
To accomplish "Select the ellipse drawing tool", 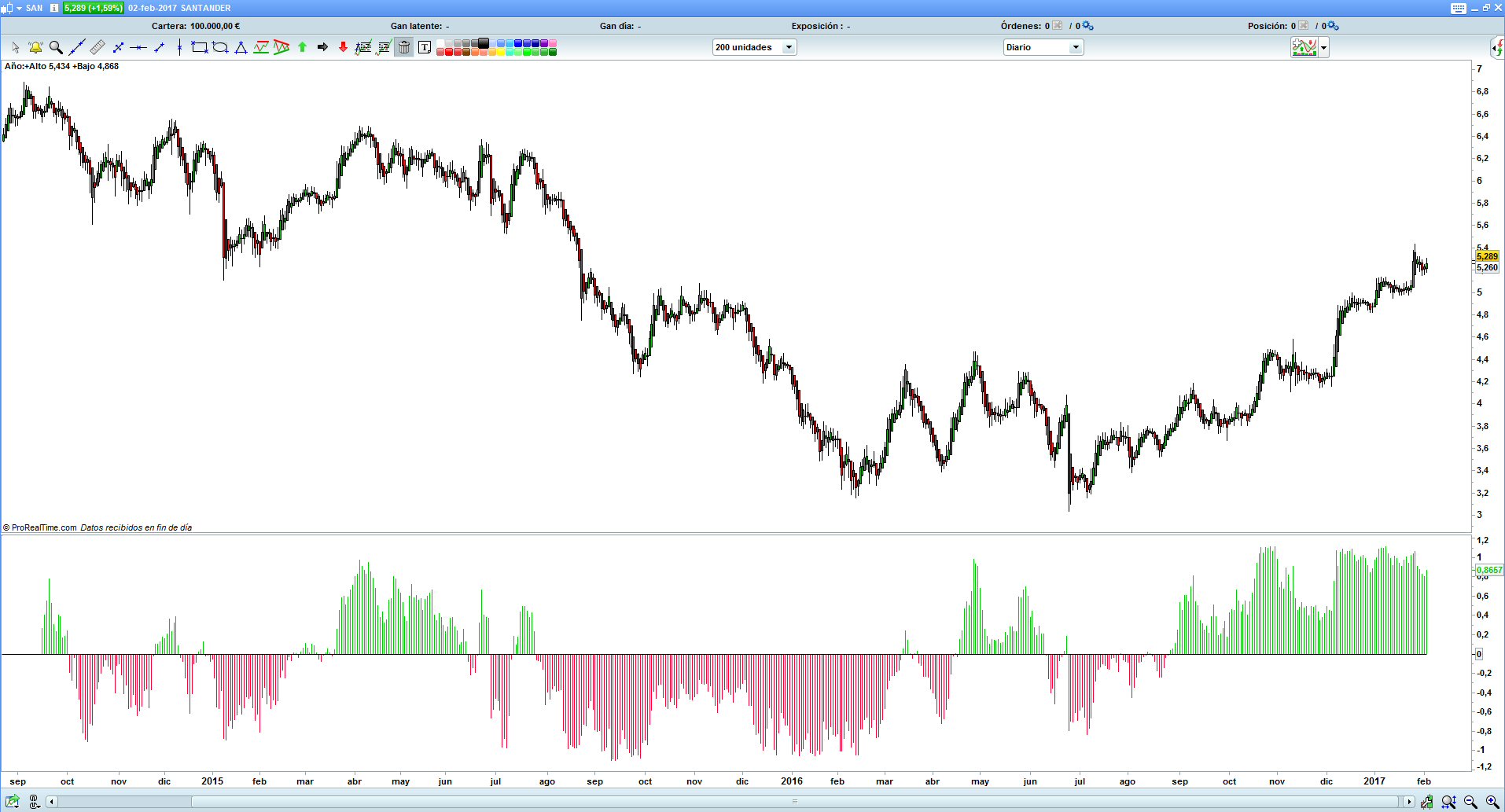I will pyautogui.click(x=220, y=48).
